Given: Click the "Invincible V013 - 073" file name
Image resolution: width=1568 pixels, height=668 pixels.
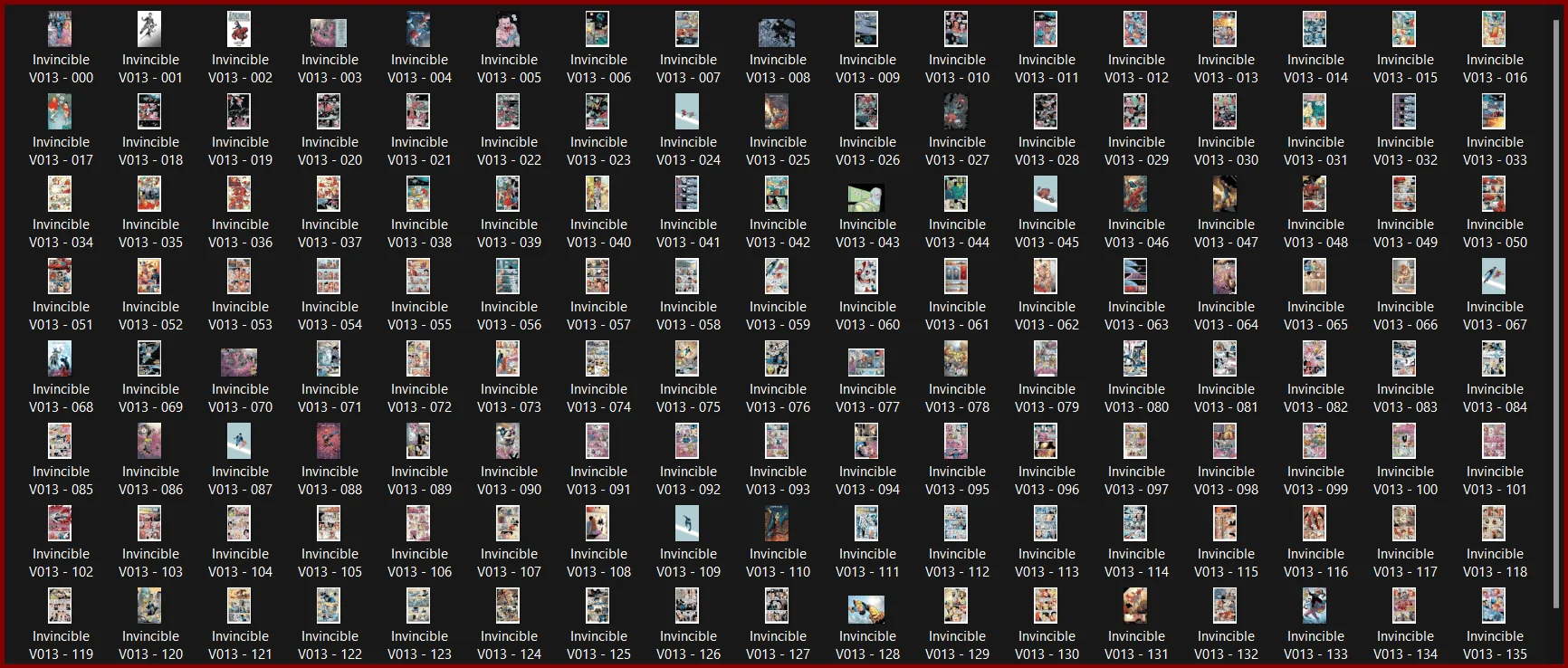Looking at the screenshot, I should click(x=509, y=398).
